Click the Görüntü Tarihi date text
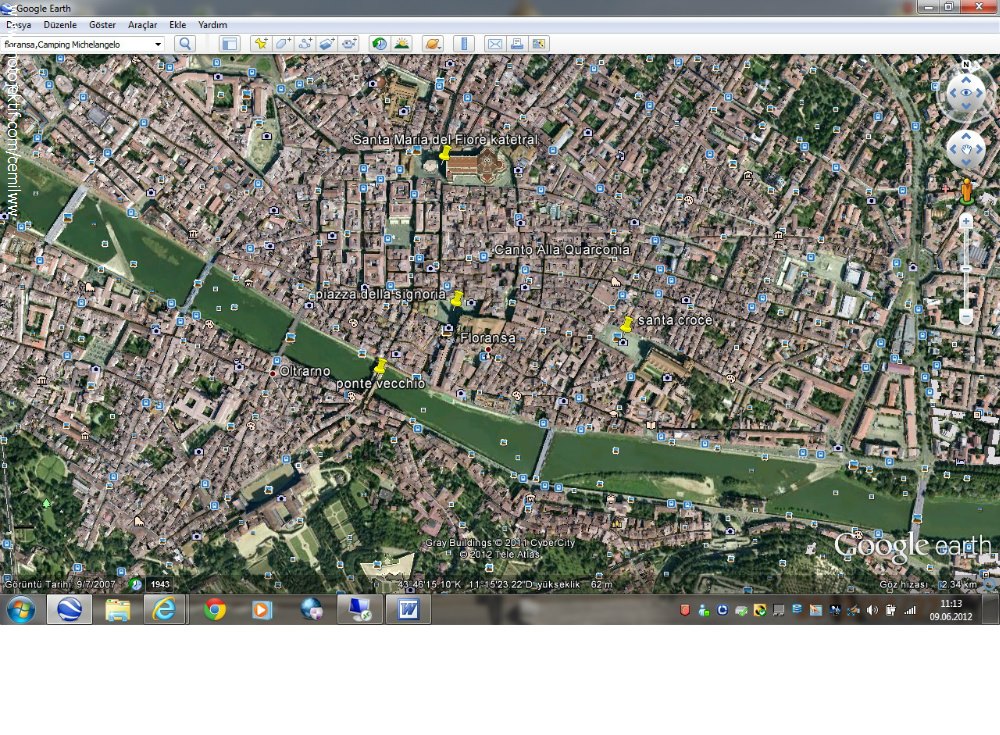 (60, 584)
